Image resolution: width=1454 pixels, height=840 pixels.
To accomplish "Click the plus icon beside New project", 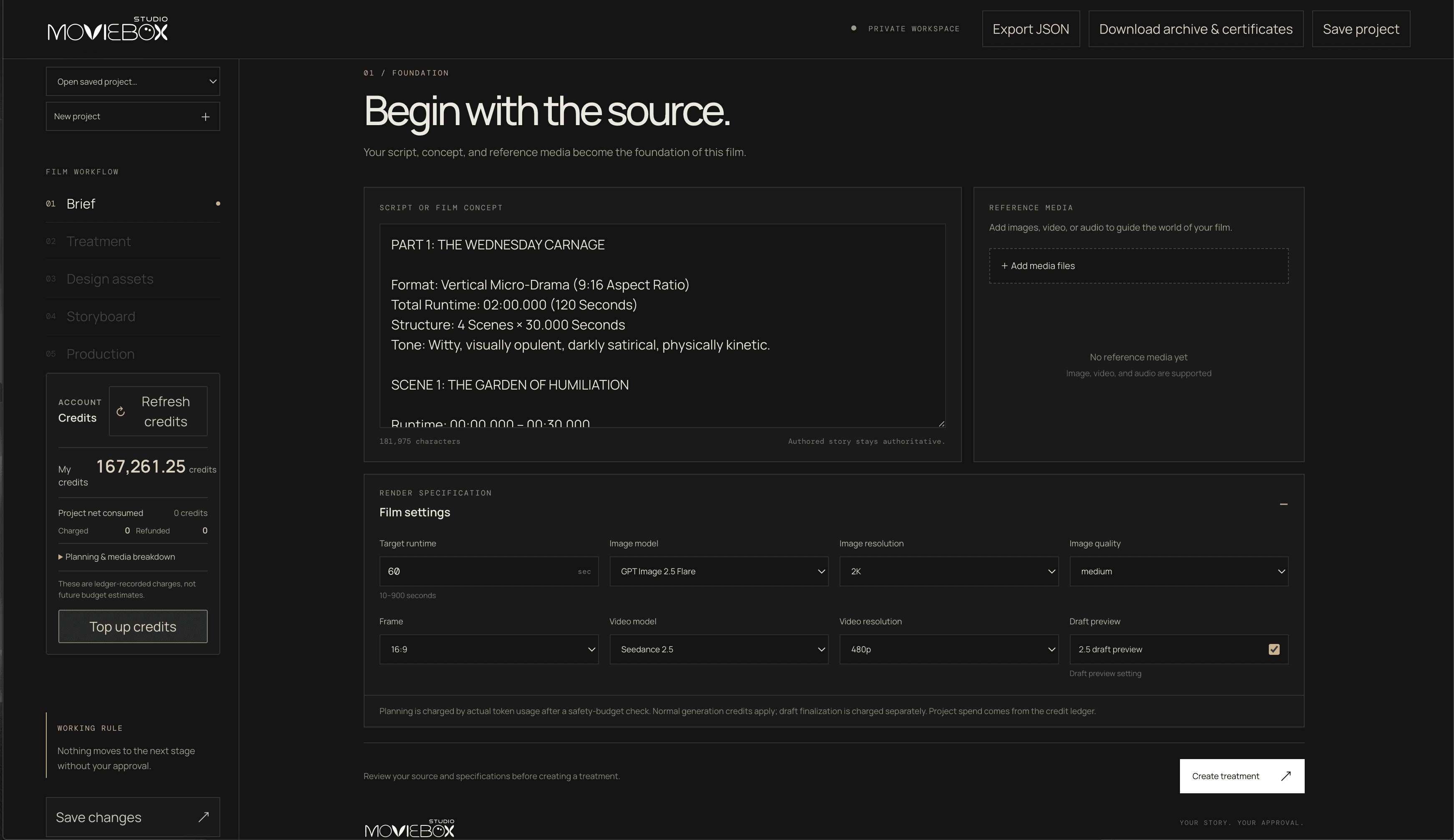I will pos(205,116).
